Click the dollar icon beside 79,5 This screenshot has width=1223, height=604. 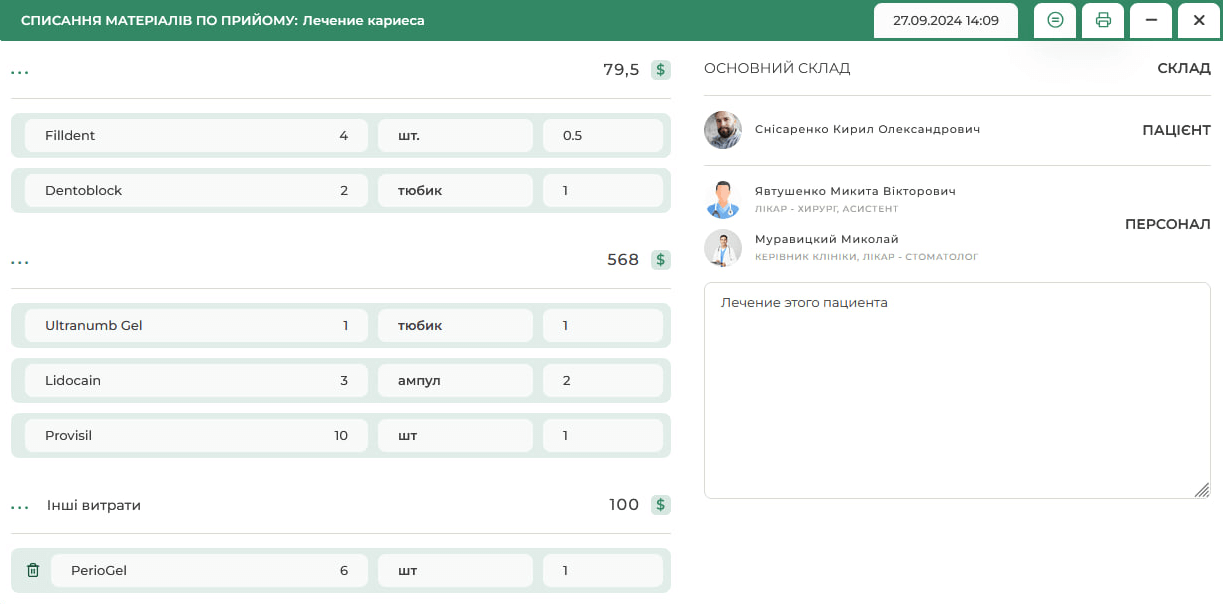660,70
